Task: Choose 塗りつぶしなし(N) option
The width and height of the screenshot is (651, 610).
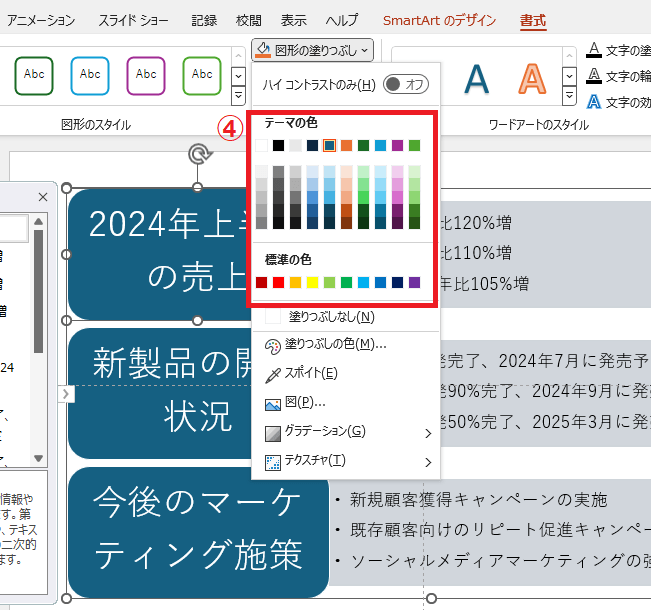Action: click(x=345, y=317)
